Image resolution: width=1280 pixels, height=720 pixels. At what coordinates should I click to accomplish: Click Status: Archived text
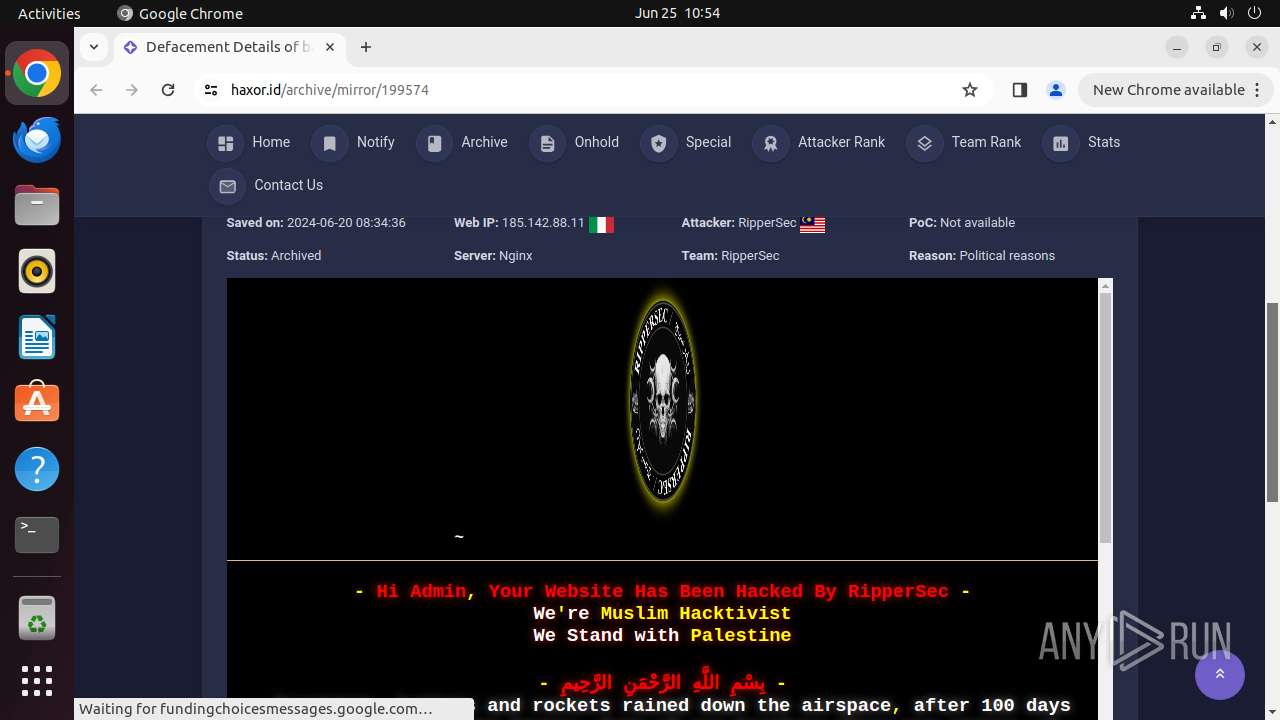click(274, 256)
